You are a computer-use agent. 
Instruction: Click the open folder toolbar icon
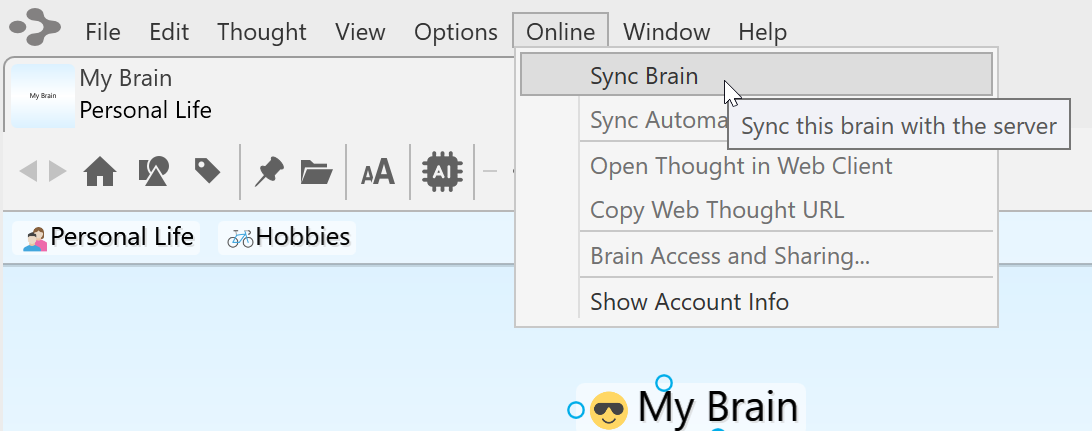[316, 172]
